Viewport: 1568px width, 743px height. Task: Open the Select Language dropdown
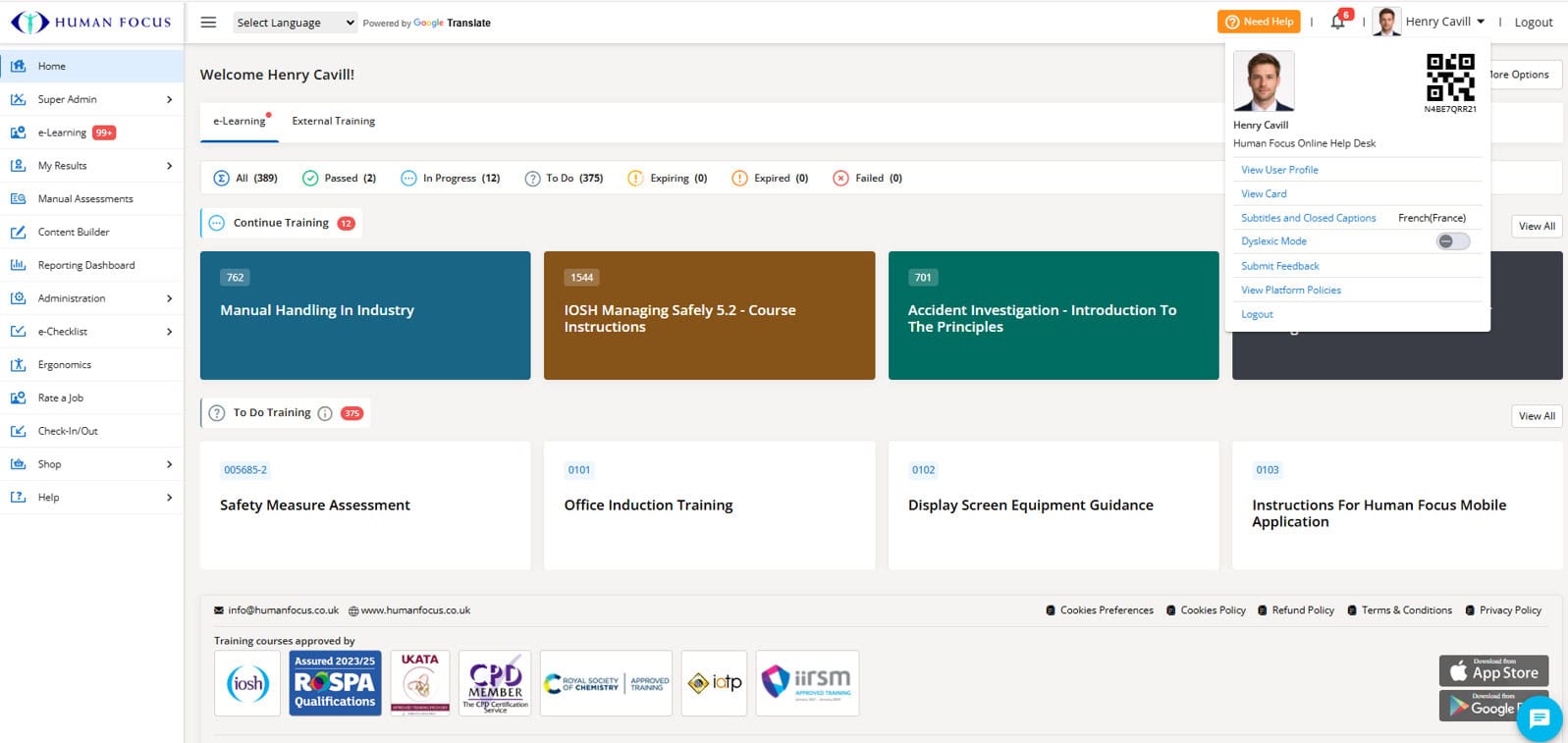296,23
